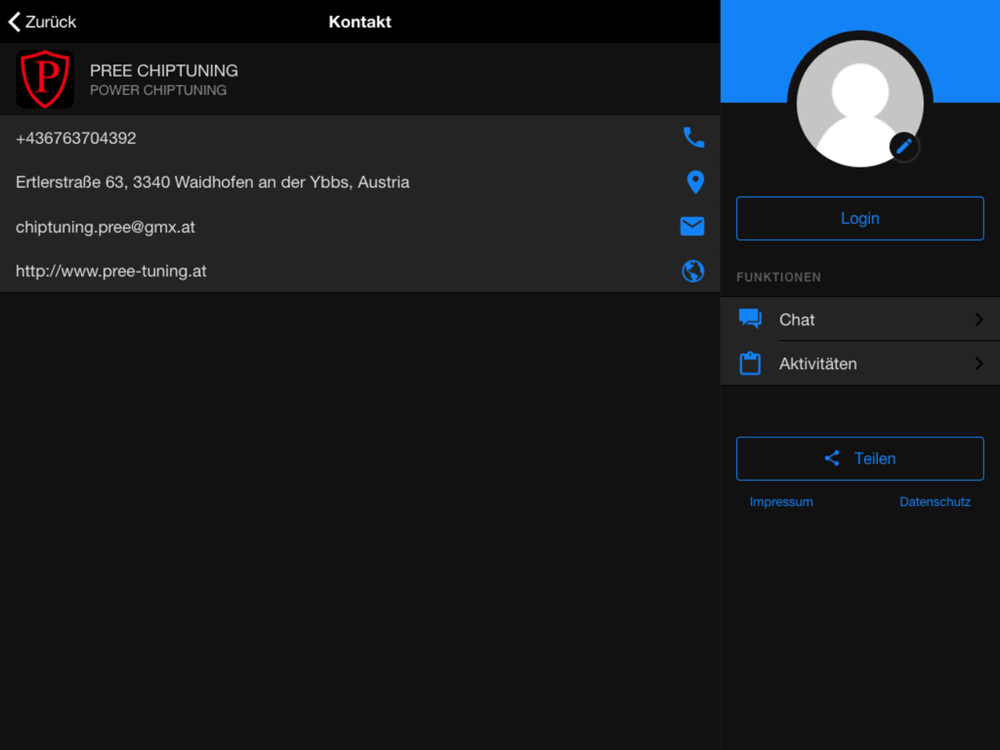
Task: Tap the email envelope icon
Action: pyautogui.click(x=692, y=226)
